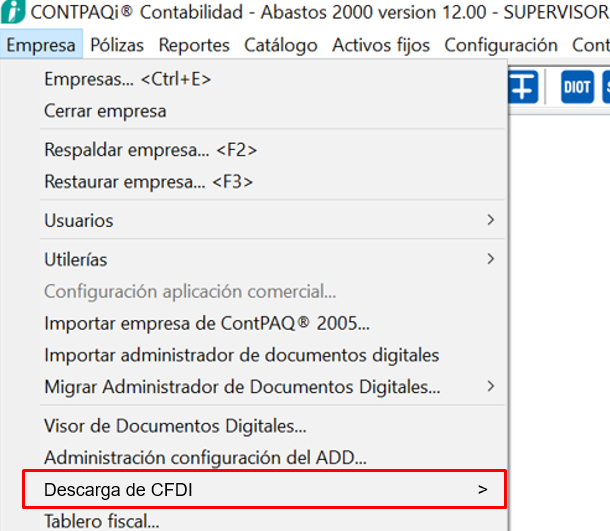
Task: Close the open Empresa menu
Action: pos(40,45)
